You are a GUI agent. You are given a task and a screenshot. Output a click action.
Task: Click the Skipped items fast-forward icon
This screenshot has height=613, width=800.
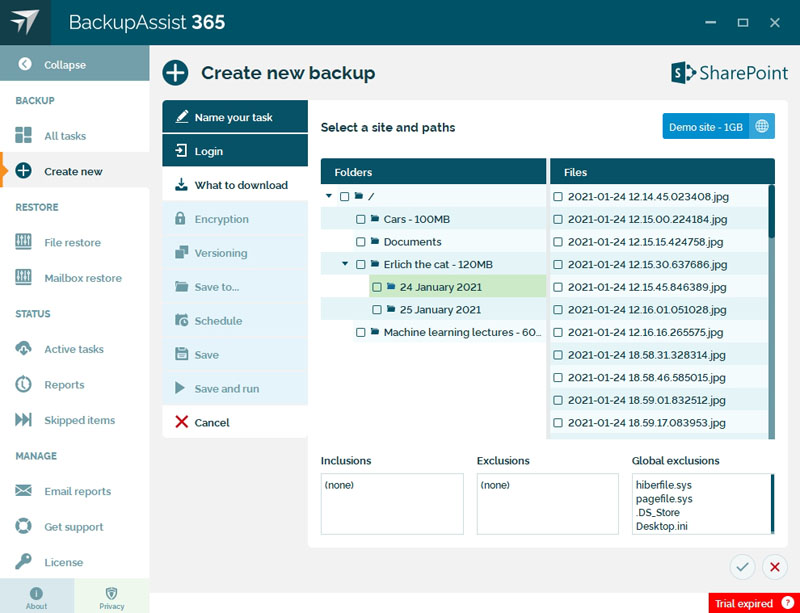(23, 420)
